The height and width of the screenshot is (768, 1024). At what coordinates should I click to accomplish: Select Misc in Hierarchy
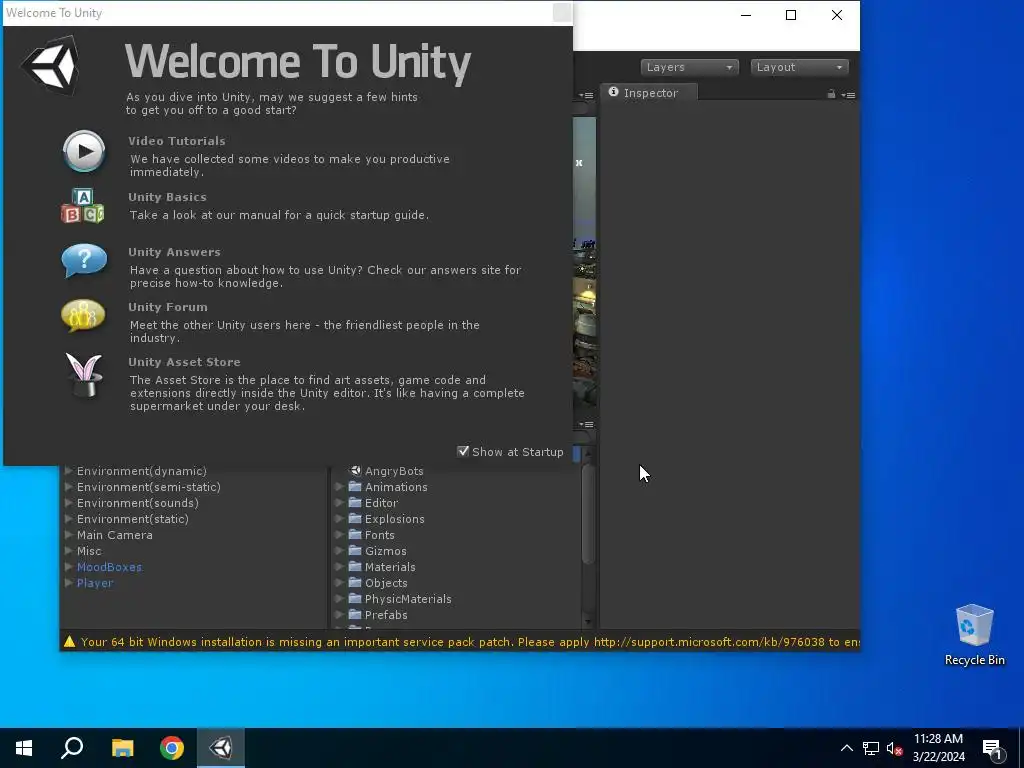[89, 551]
